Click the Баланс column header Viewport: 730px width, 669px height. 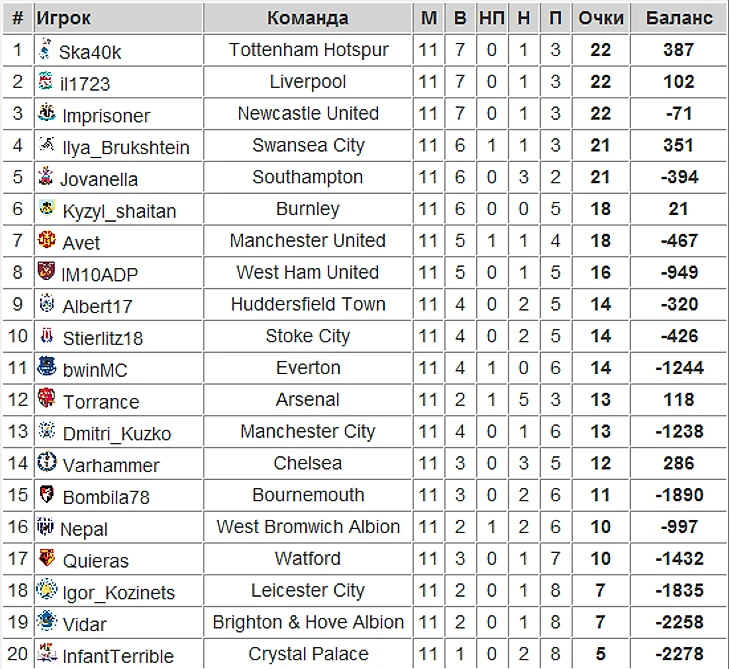pos(679,18)
